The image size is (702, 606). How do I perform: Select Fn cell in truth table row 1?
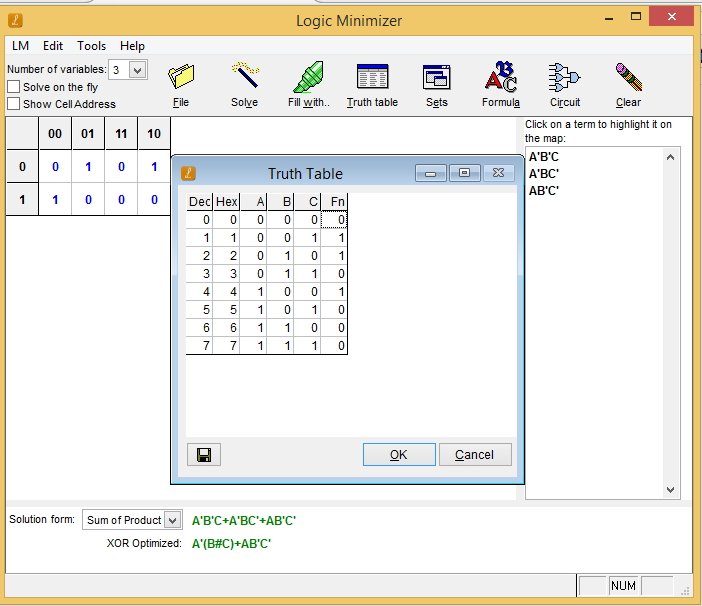pos(334,238)
